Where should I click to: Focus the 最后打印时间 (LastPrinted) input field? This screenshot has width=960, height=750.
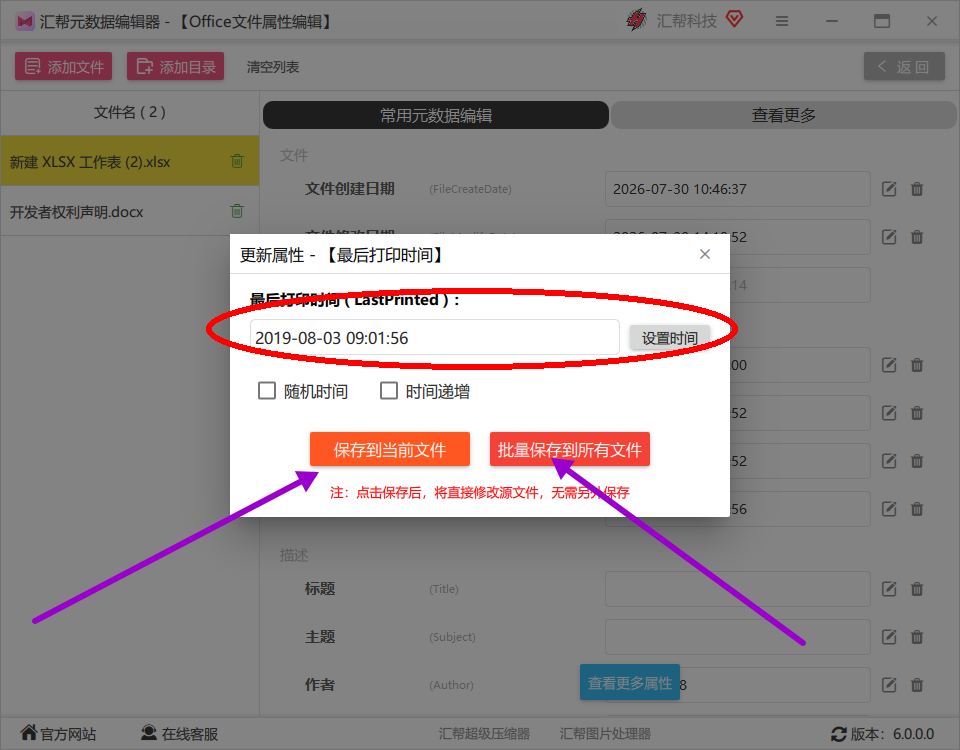point(435,337)
